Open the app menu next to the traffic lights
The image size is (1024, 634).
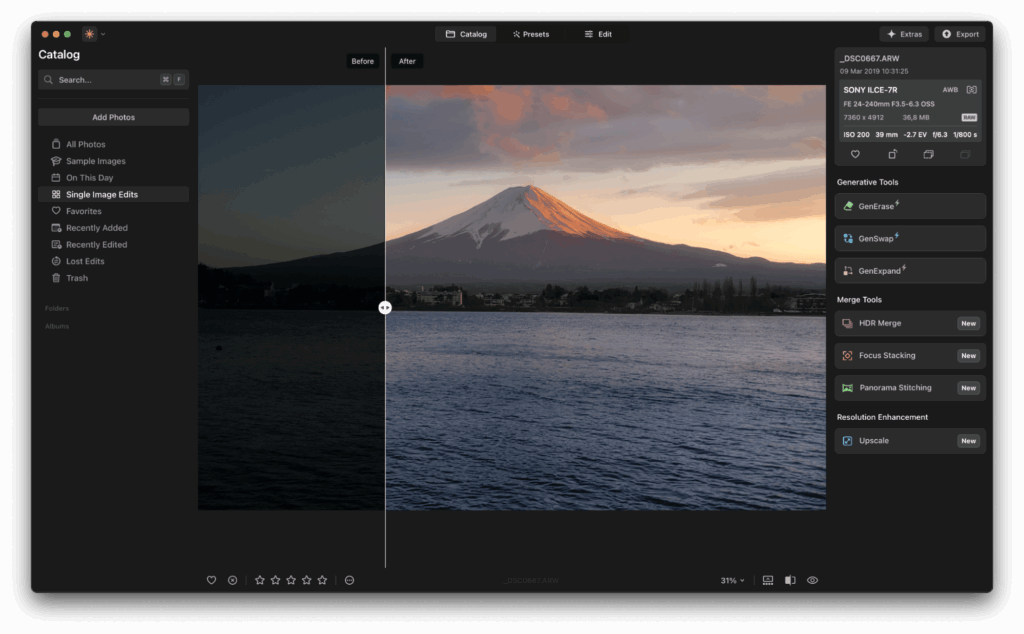tap(89, 33)
